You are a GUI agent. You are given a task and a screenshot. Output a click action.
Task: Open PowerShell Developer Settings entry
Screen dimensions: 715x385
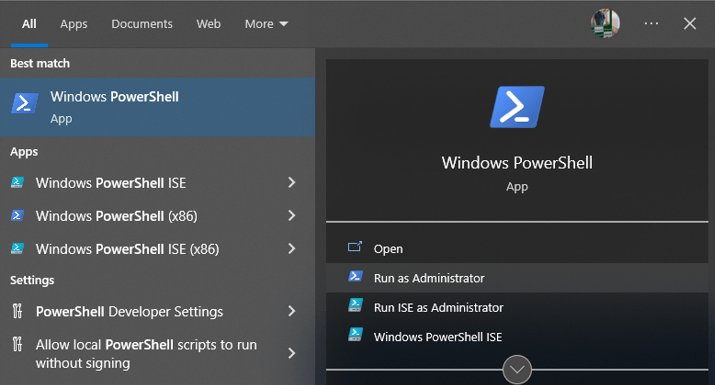[130, 312]
